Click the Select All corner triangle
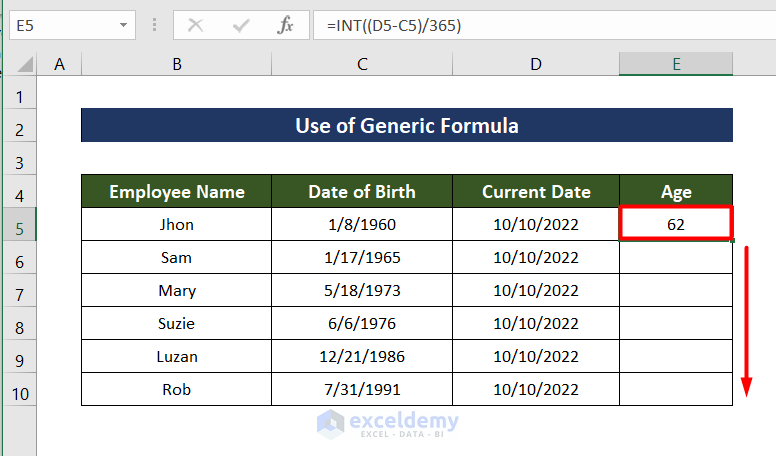The image size is (776, 456). pyautogui.click(x=23, y=65)
